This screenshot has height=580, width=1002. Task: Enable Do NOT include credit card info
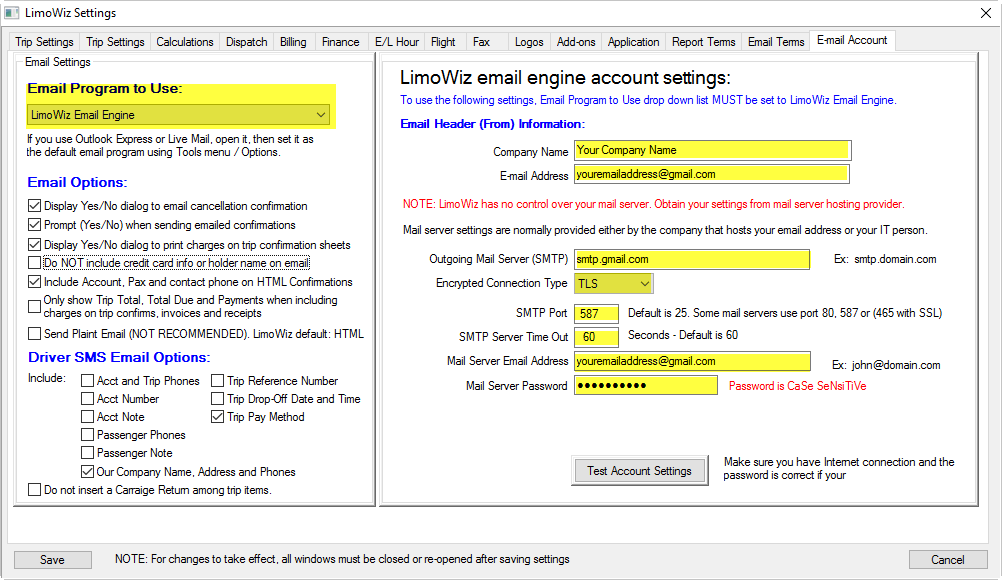pos(35,263)
